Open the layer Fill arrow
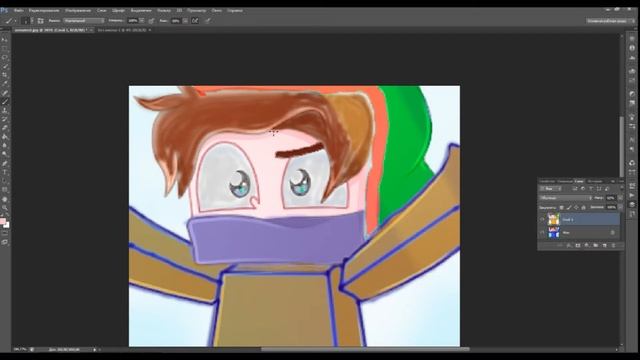Image resolution: width=640 pixels, height=360 pixels. point(620,207)
